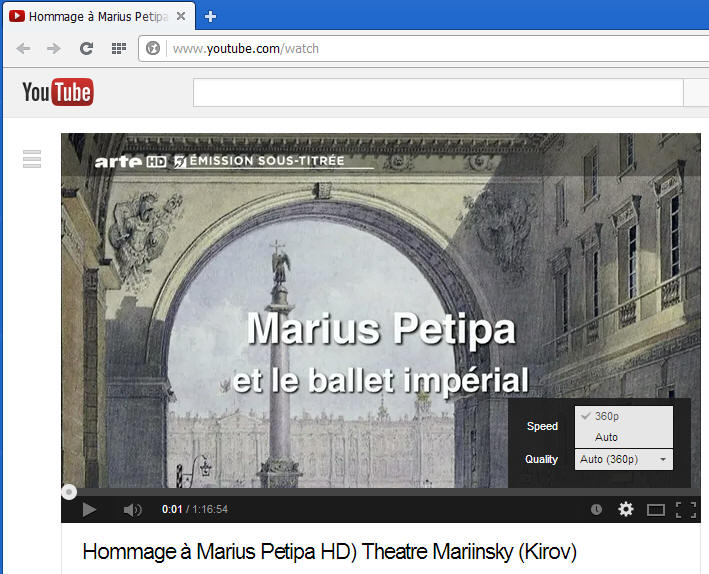The height and width of the screenshot is (574, 709).
Task: Click the arte HD logo overlay
Action: 130,161
